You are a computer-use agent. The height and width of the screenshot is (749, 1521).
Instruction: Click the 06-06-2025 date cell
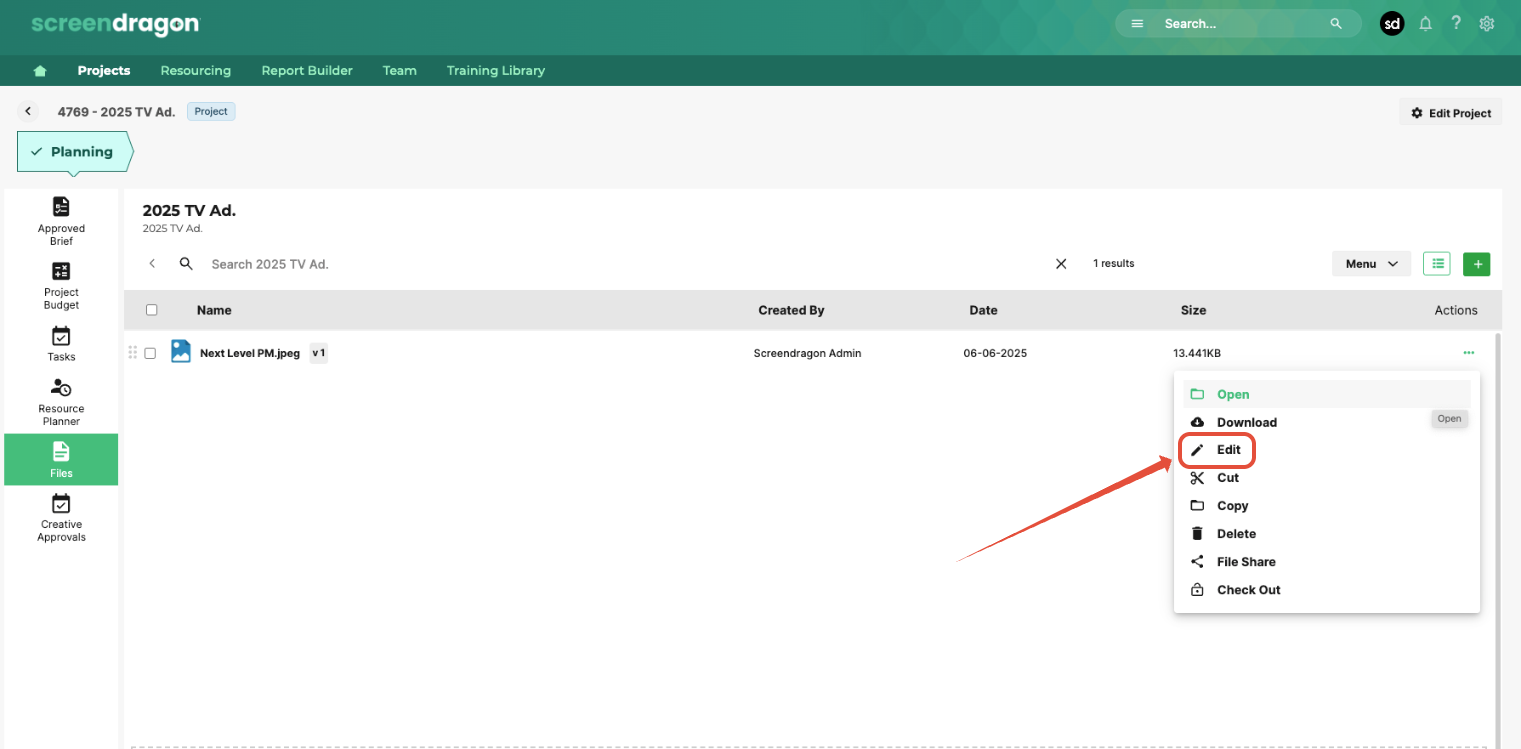point(995,353)
